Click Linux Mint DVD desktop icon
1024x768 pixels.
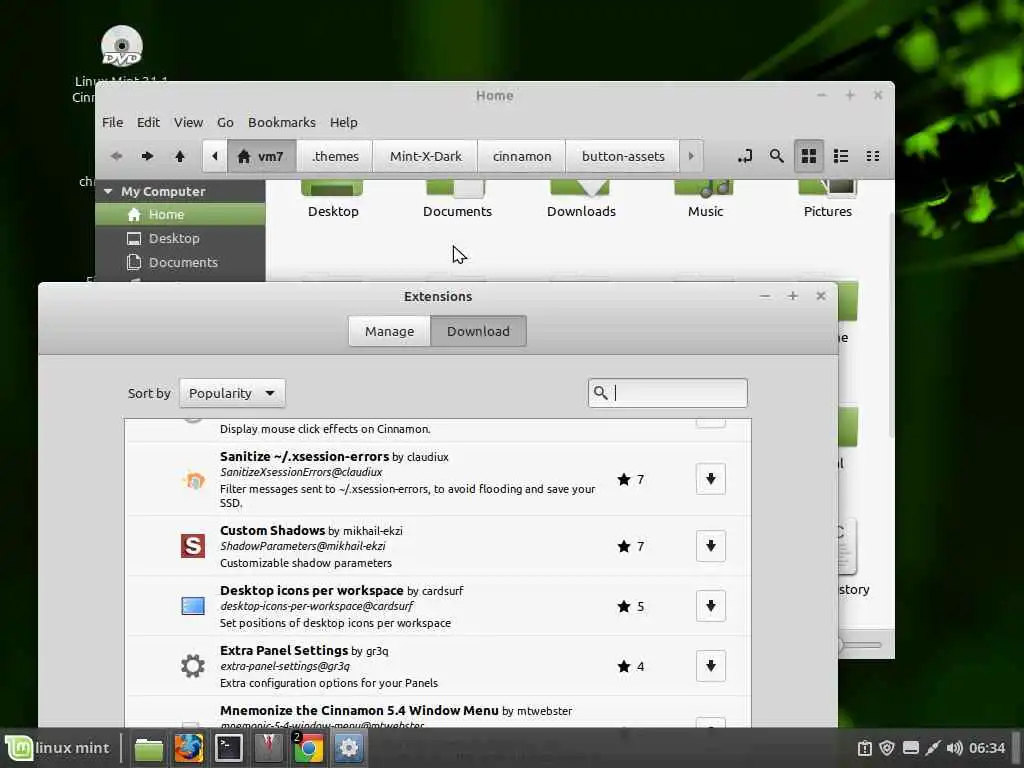coord(121,46)
